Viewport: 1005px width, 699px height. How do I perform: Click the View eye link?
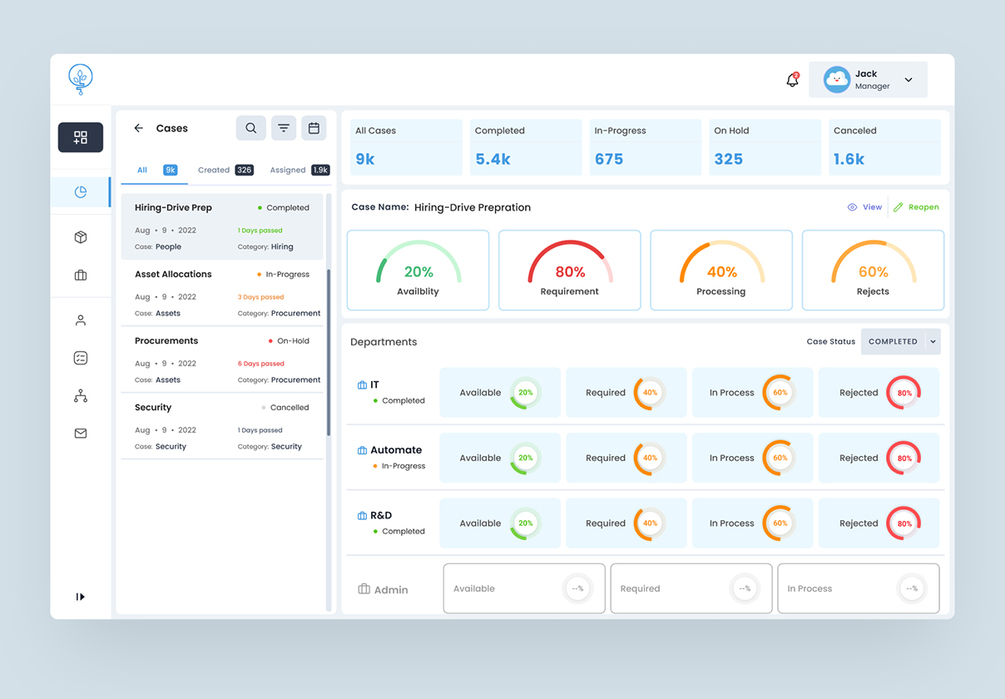pyautogui.click(x=865, y=207)
